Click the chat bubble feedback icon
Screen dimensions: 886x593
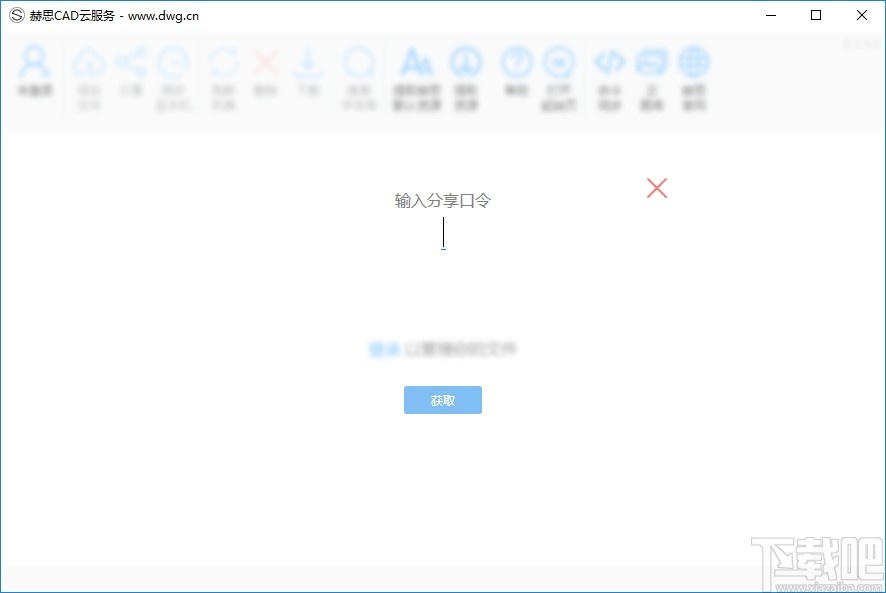652,62
